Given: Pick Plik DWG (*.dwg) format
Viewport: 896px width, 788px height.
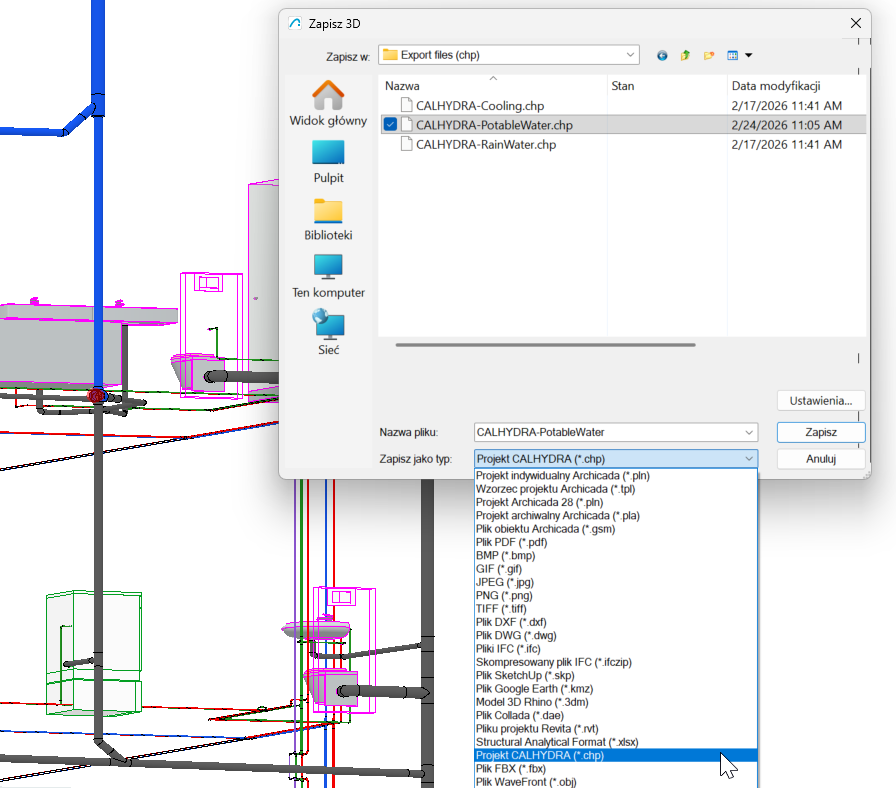Looking at the screenshot, I should [616, 635].
